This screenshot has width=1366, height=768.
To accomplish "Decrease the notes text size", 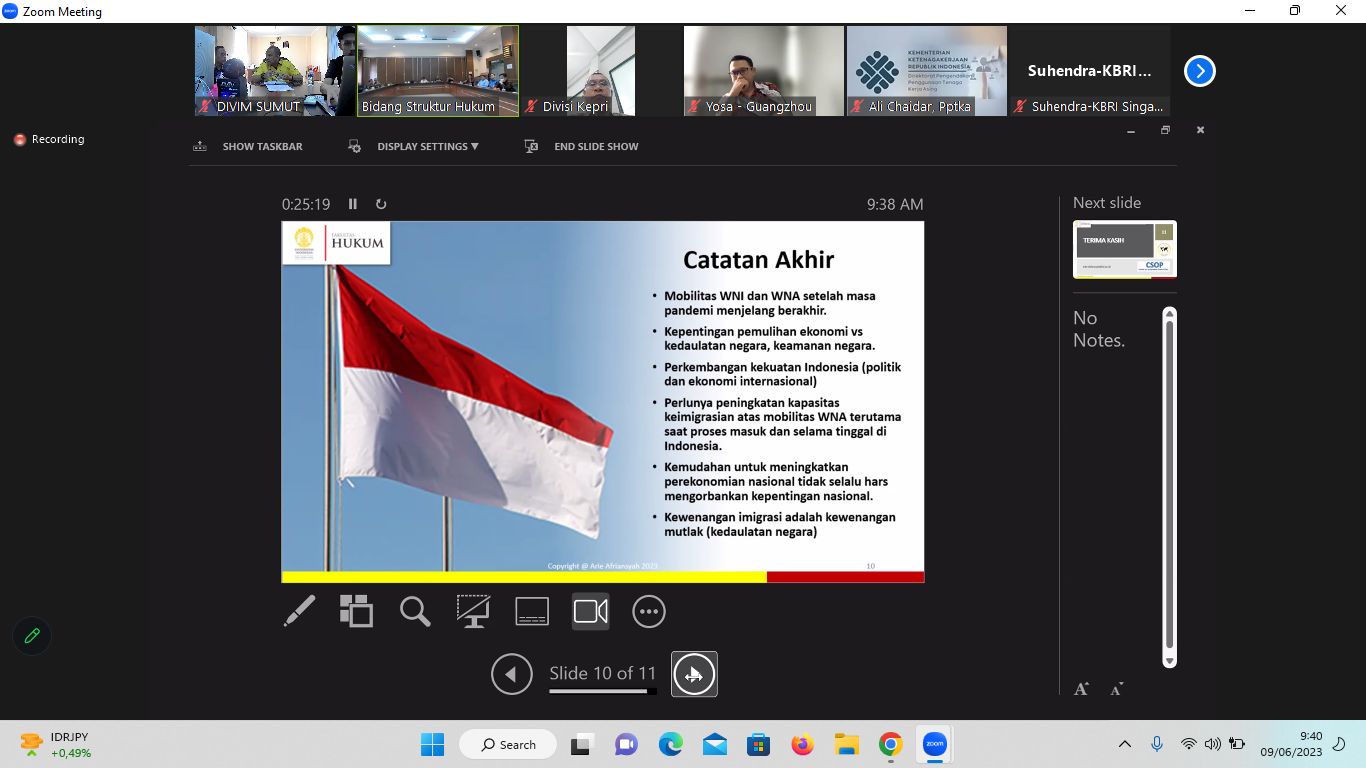I will tap(1116, 688).
